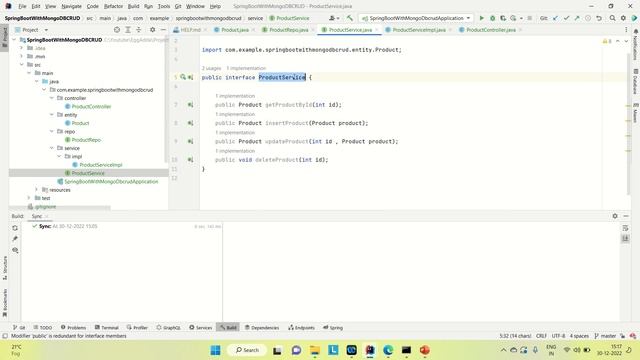The width and height of the screenshot is (640, 360).
Task: Collapse the service package node
Action: pyautogui.click(x=52, y=148)
